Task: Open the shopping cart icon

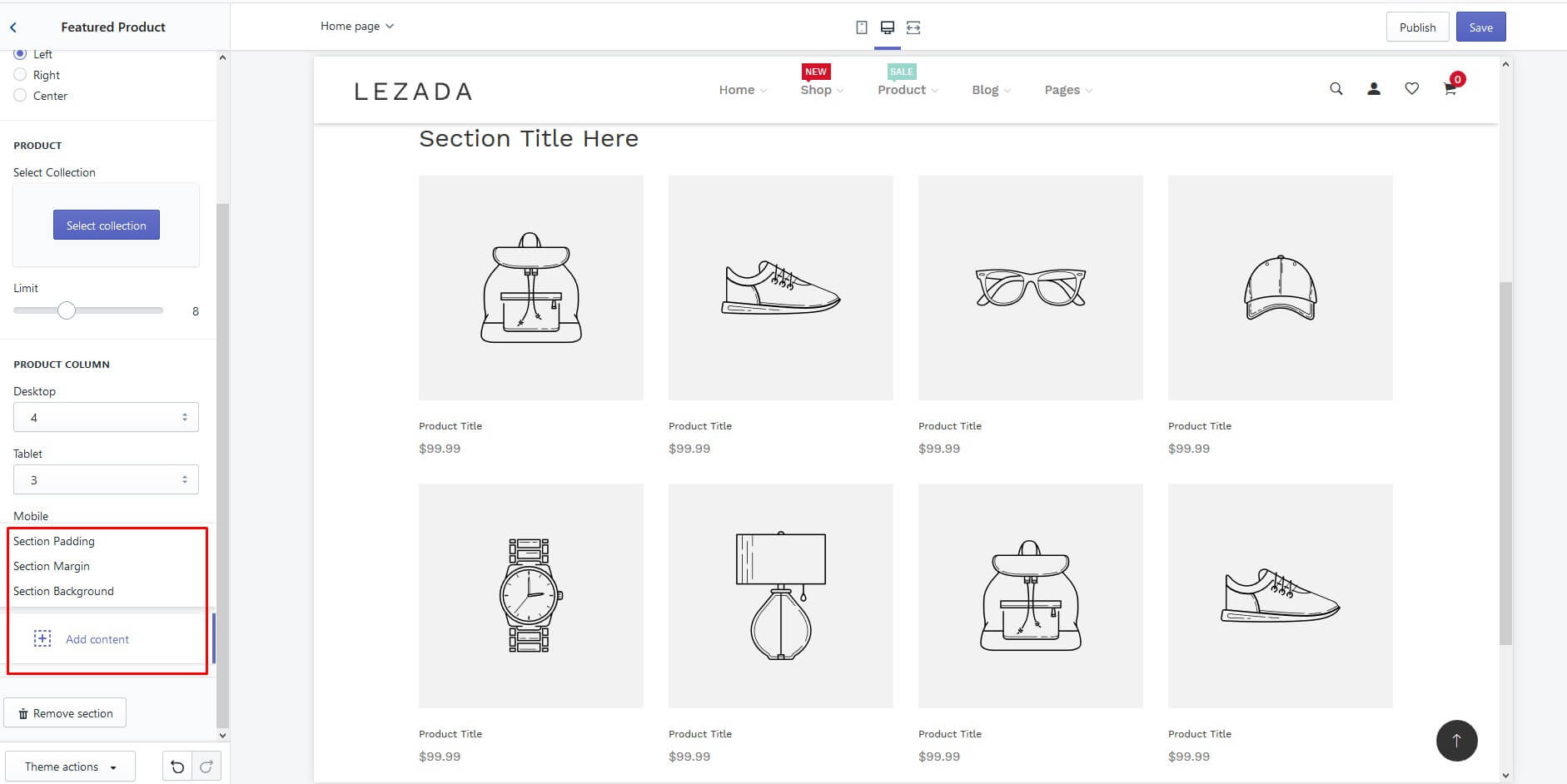Action: [x=1450, y=89]
